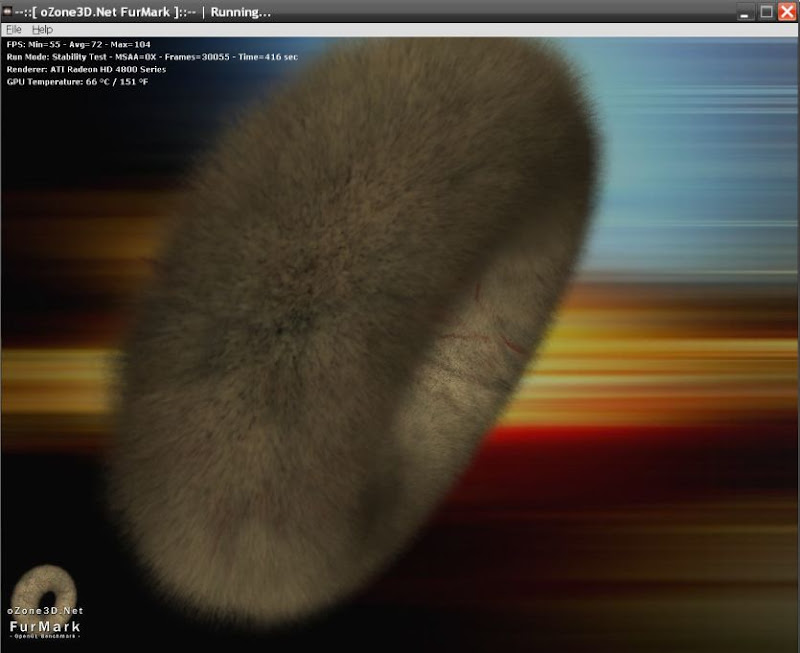Click the FurMark app icon in title bar
This screenshot has width=800, height=653.
click(x=7, y=12)
